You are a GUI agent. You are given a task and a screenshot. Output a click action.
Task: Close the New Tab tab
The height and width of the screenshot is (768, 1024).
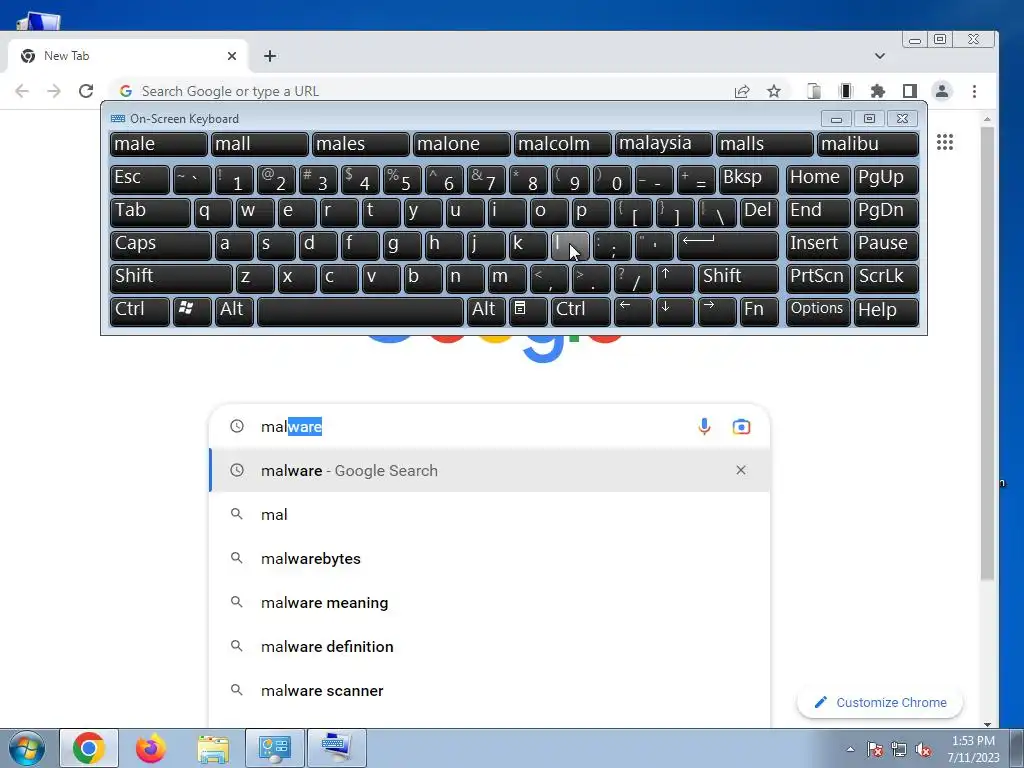(x=232, y=56)
